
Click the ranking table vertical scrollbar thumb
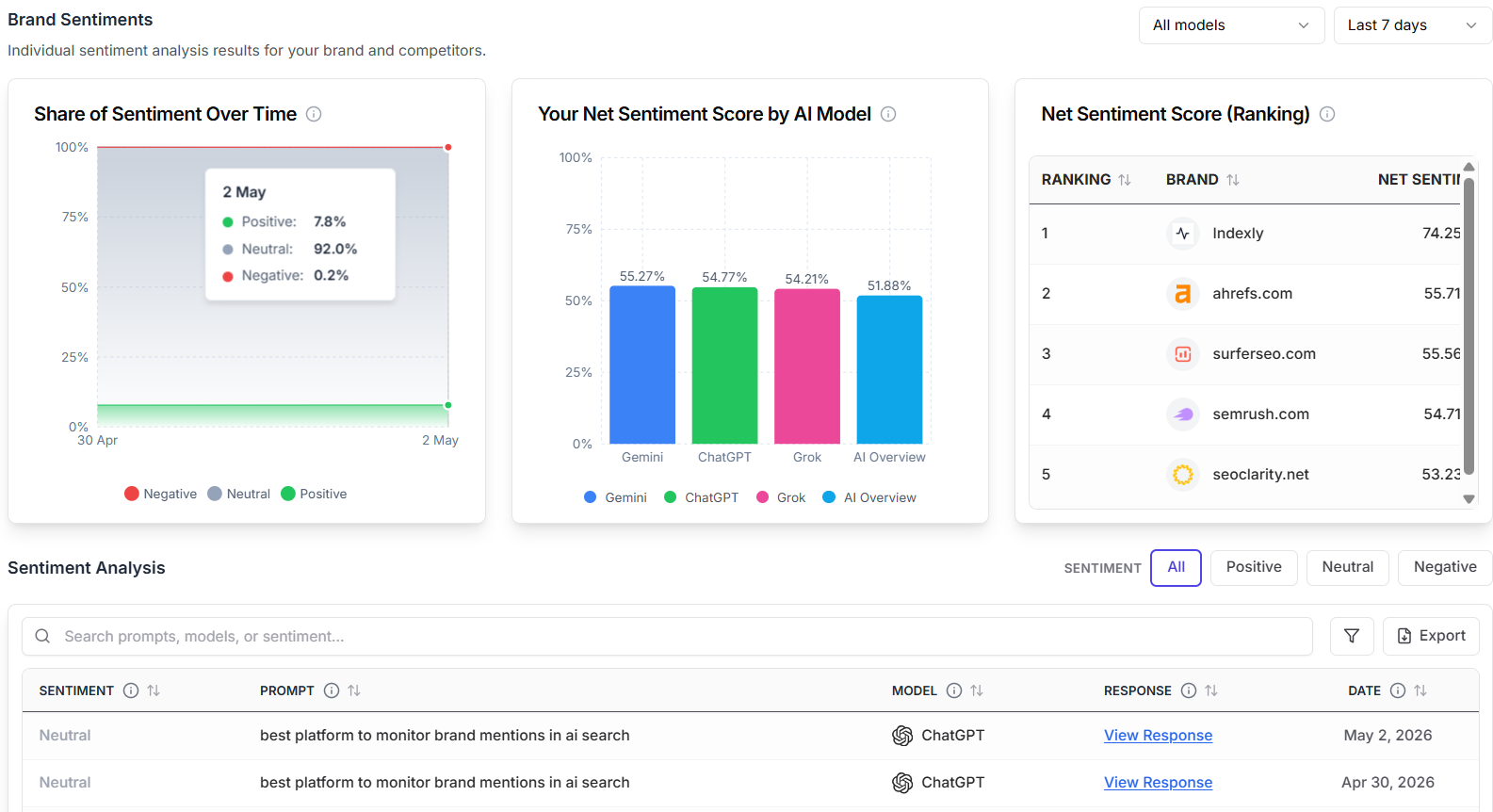(1469, 326)
